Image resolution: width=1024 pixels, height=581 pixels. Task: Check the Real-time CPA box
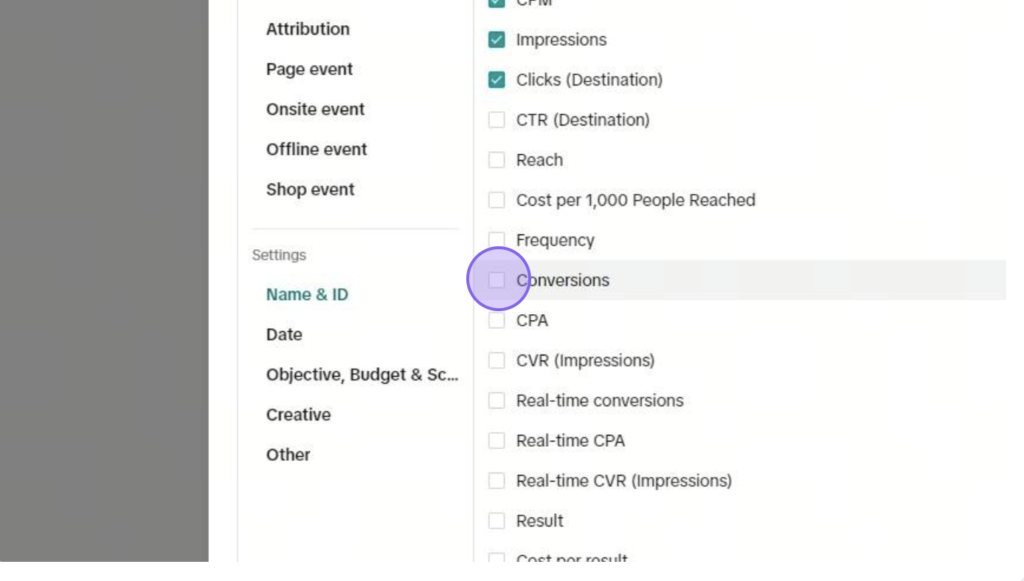click(496, 440)
